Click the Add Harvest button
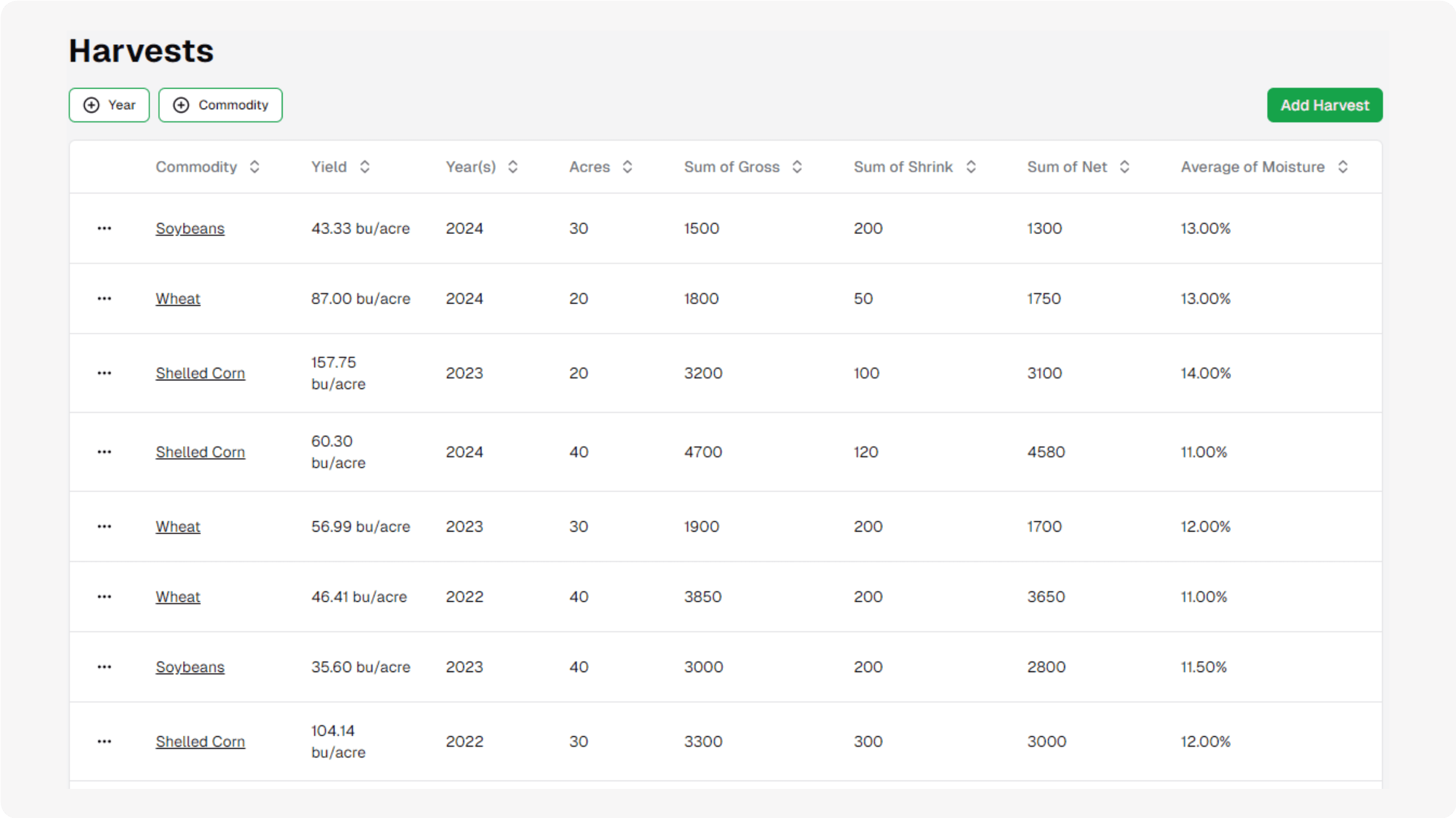Viewport: 1456px width, 818px height. pyautogui.click(x=1324, y=105)
